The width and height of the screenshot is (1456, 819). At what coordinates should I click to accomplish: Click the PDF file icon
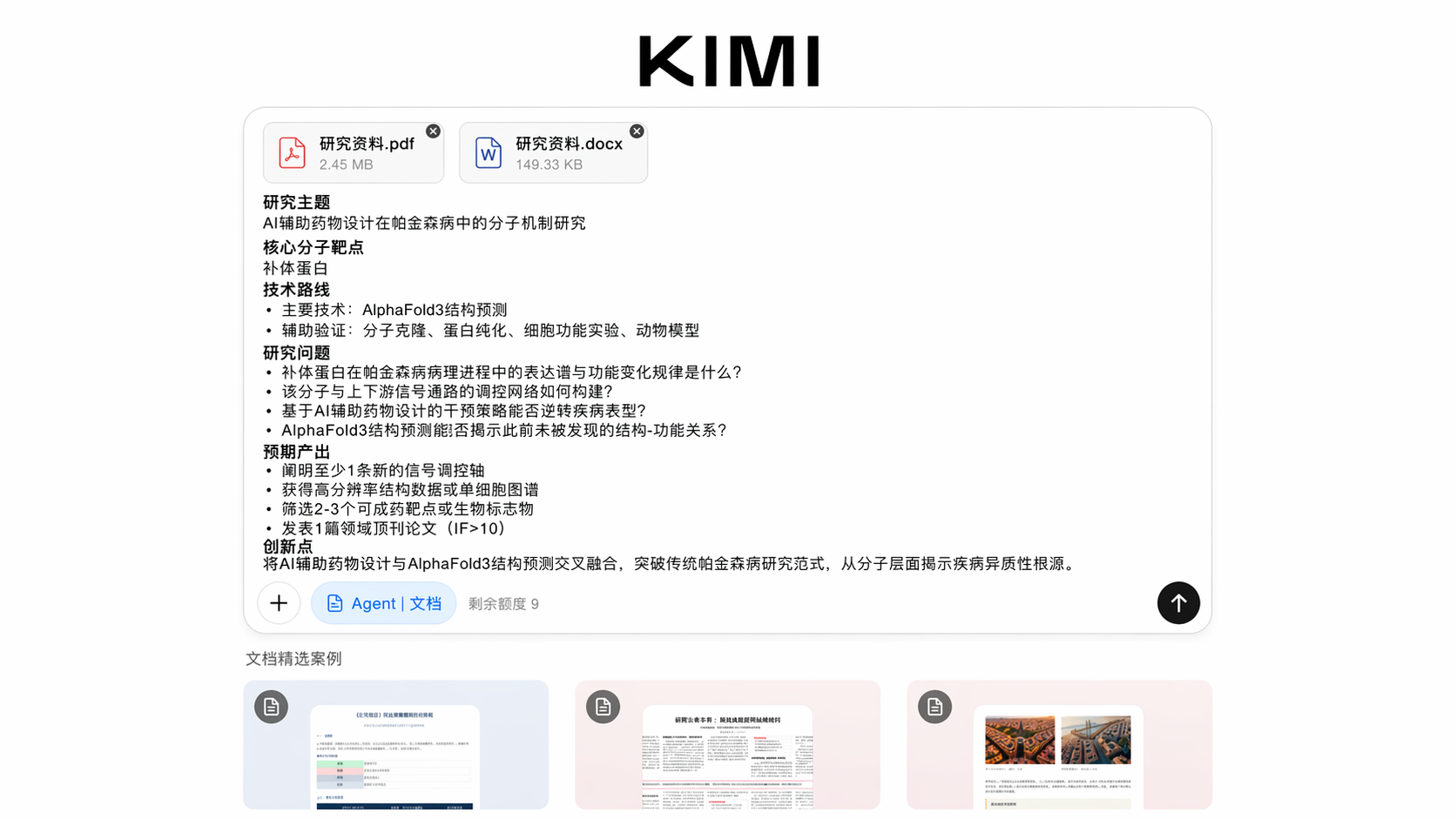pos(292,152)
